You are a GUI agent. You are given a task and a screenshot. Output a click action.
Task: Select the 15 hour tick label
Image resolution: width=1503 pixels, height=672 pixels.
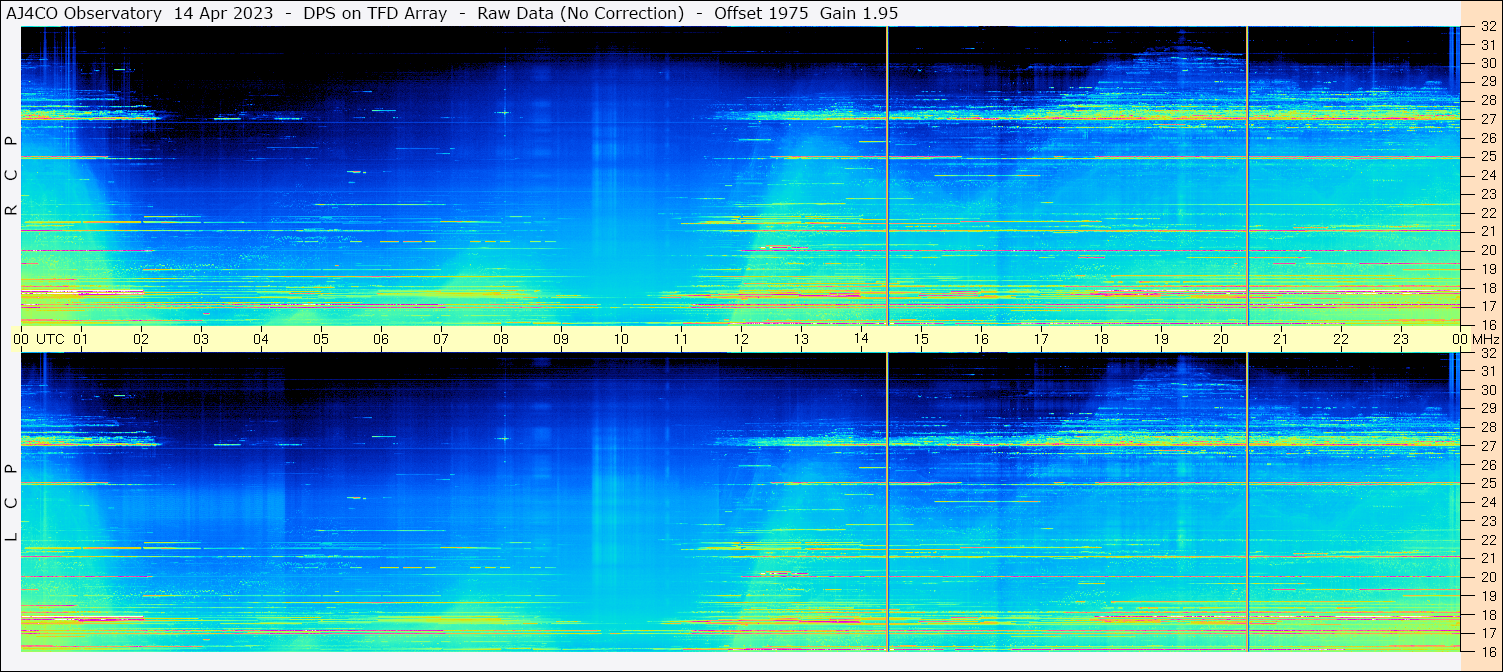point(921,339)
